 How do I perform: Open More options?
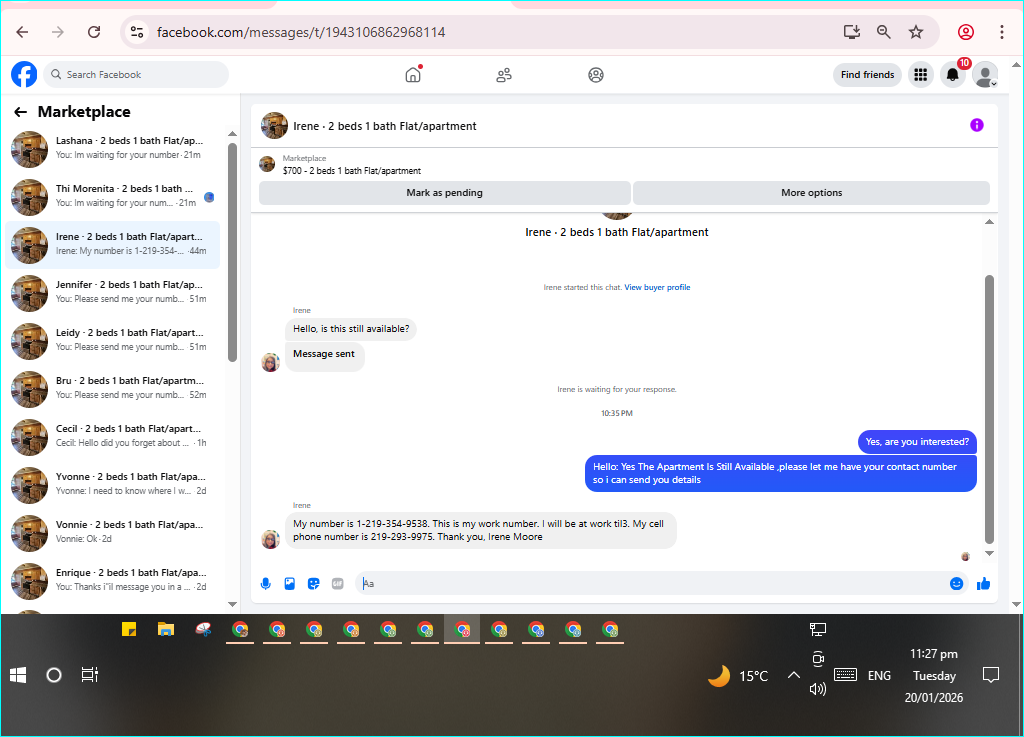click(x=811, y=193)
